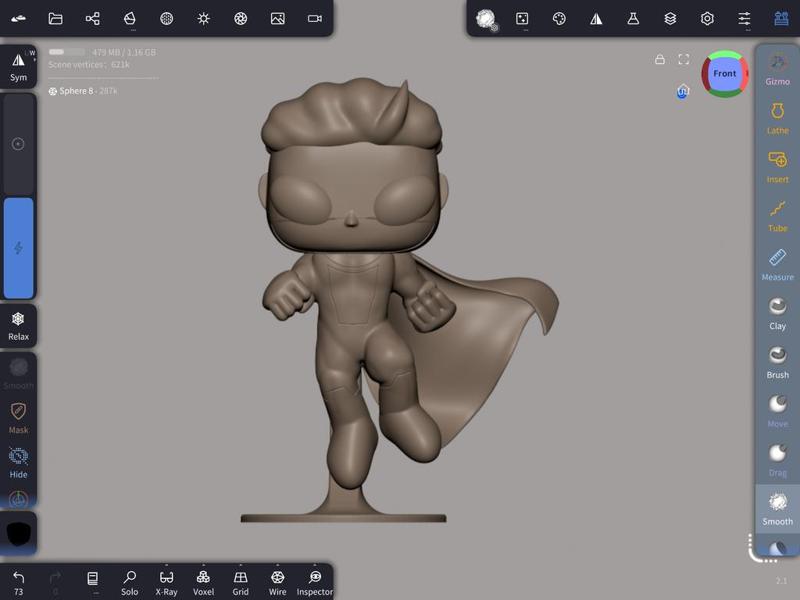Select the Hide shortcut
Image resolution: width=800 pixels, height=600 pixels.
click(18, 462)
